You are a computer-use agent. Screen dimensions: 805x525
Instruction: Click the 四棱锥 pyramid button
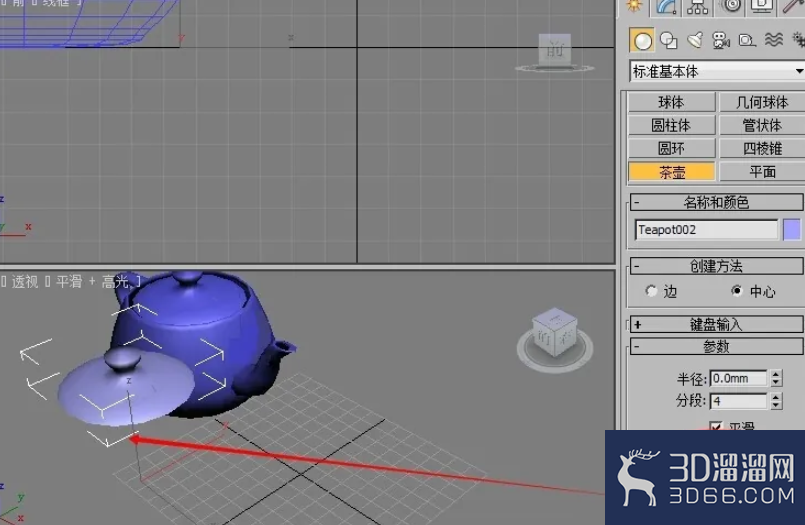coord(762,148)
